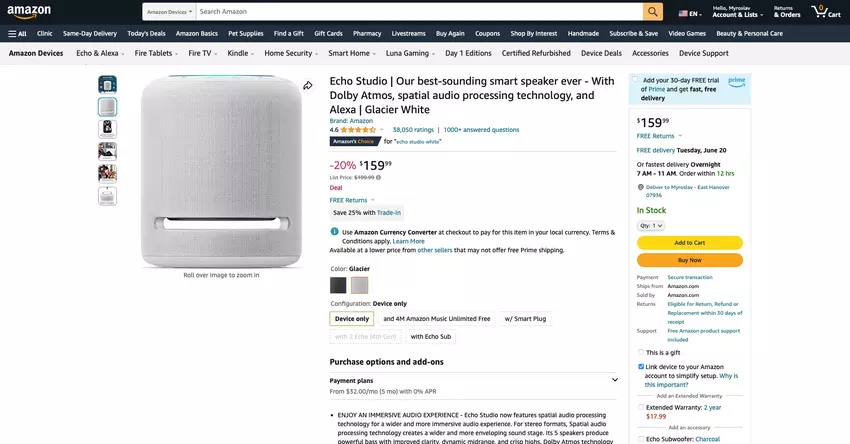850x444 pixels.
Task: Open the Amazon Devices search category dropdown
Action: point(167,12)
